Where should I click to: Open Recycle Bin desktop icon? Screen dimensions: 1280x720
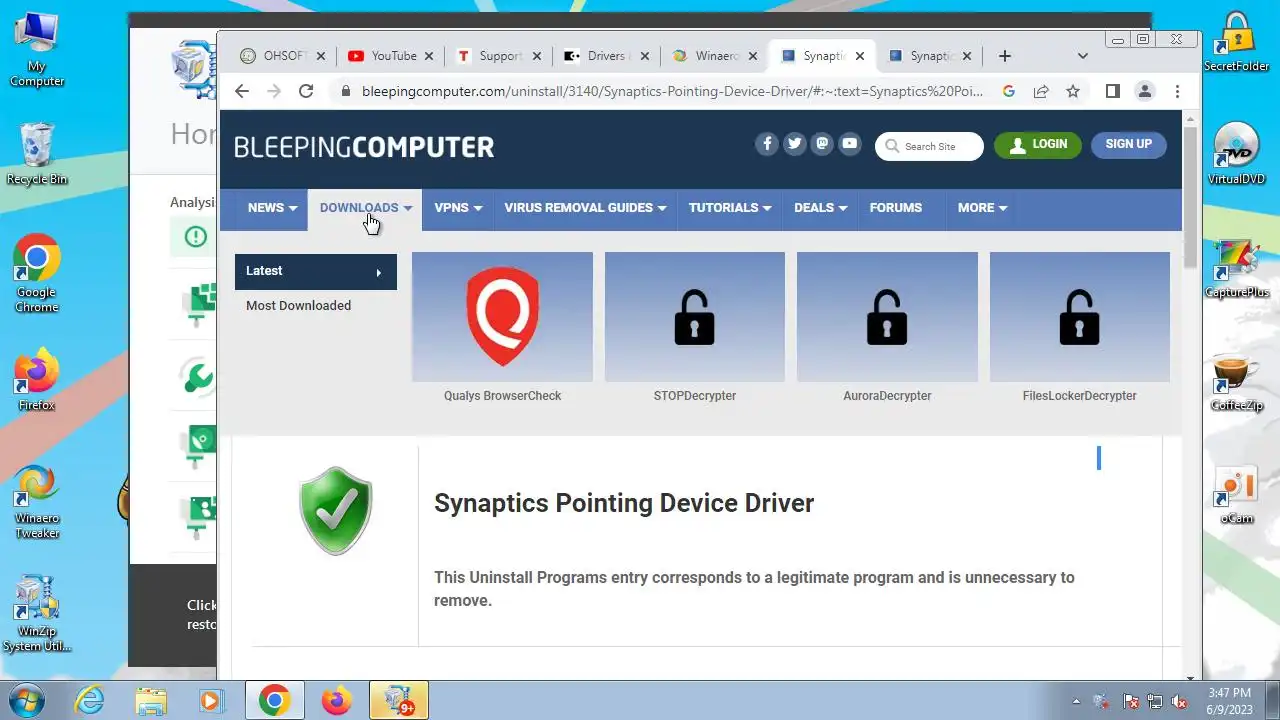[x=37, y=153]
